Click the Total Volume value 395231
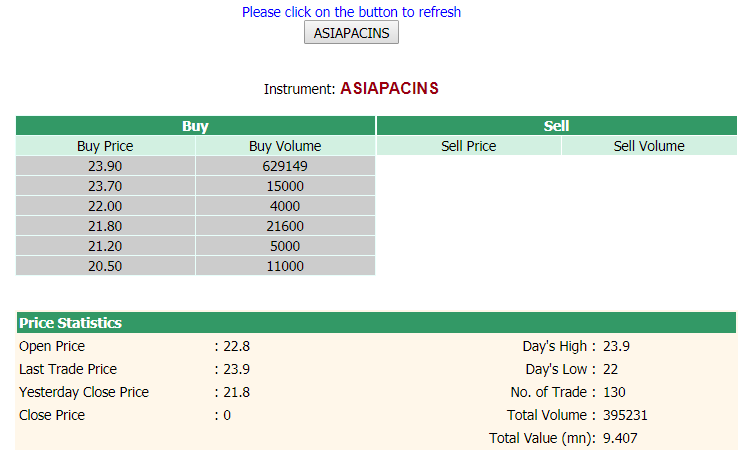751x454 pixels. (x=626, y=415)
